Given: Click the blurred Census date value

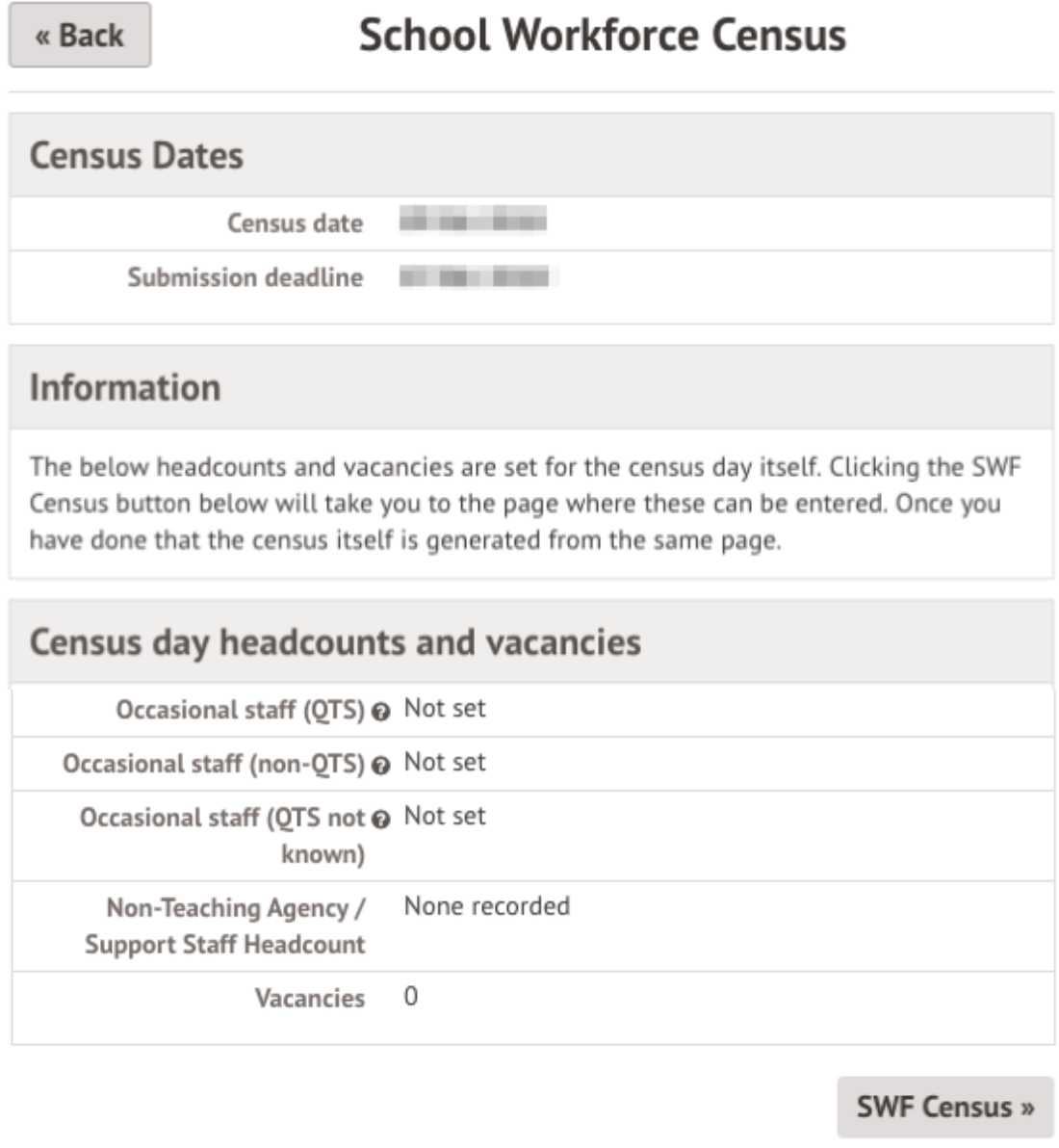Looking at the screenshot, I should click(x=473, y=222).
